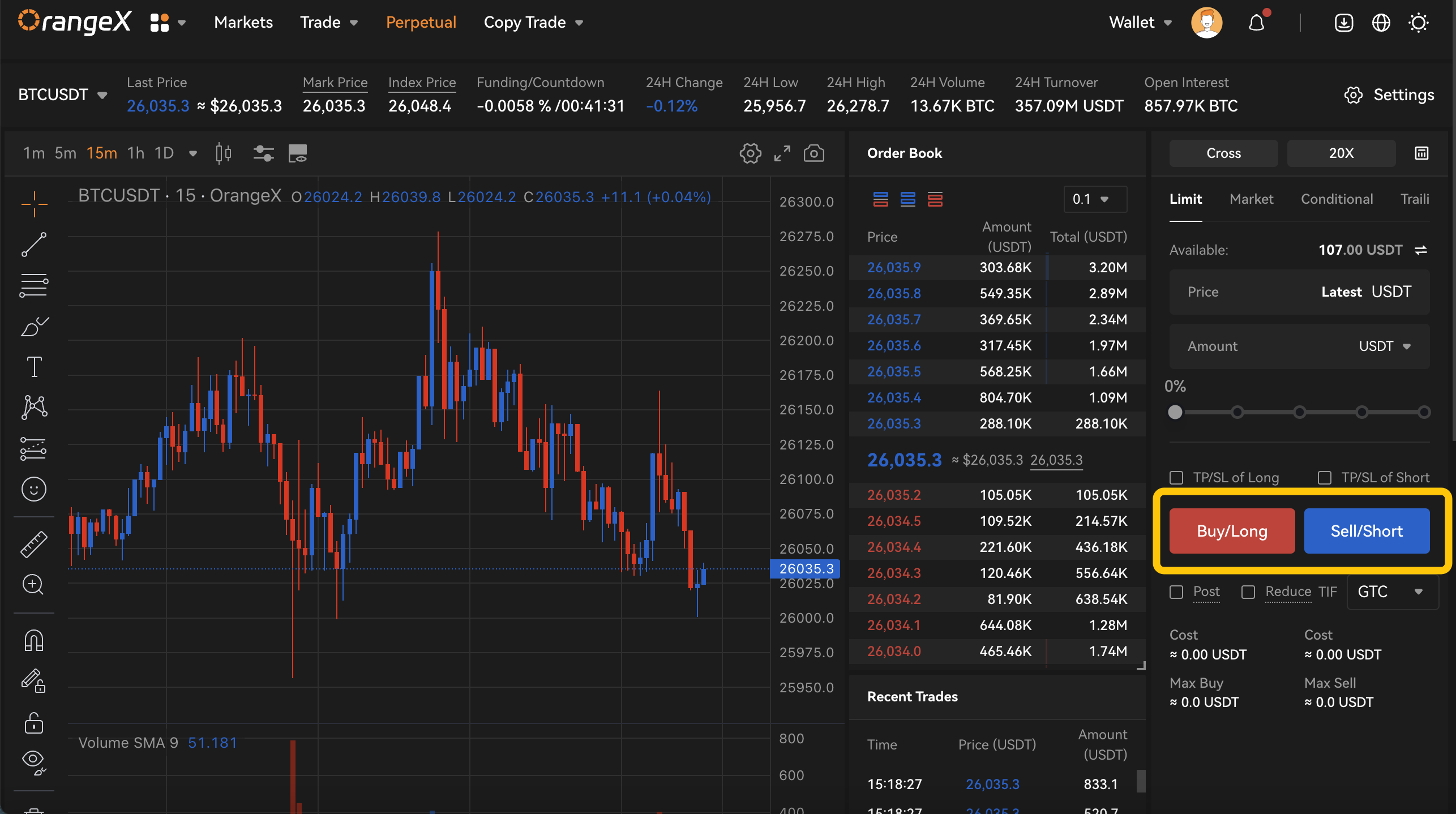Take a chart snapshot with camera icon
This screenshot has width=1456, height=814.
[x=814, y=153]
